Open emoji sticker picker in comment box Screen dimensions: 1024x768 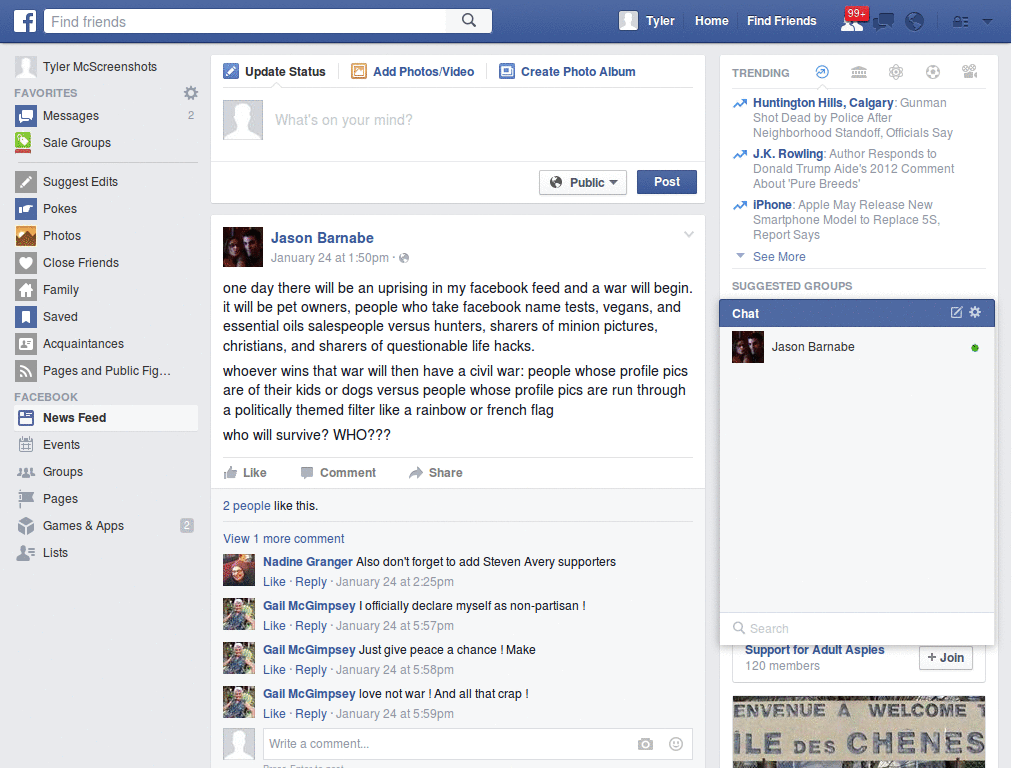tap(676, 744)
